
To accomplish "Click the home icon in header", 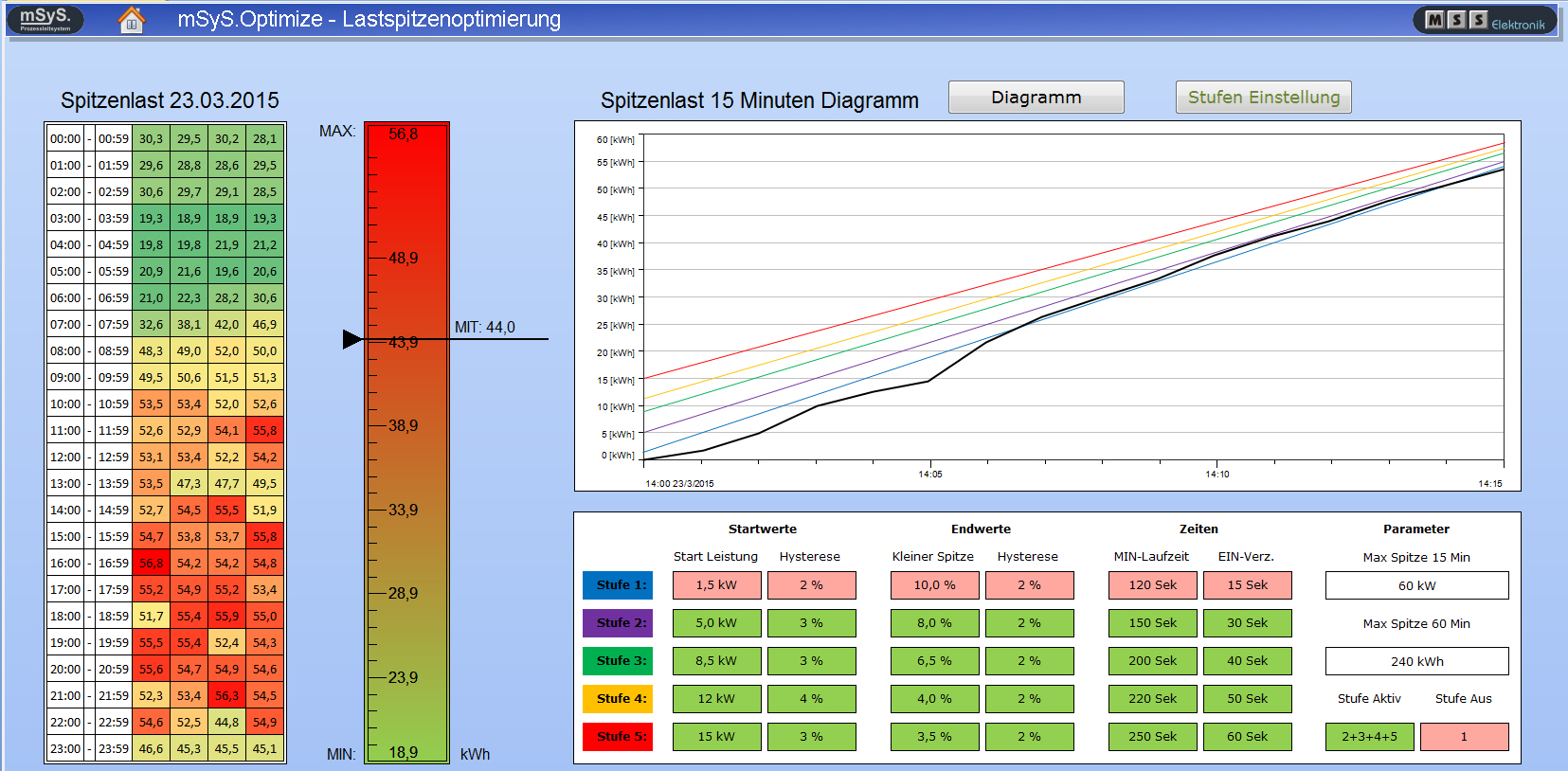I will pos(132,20).
